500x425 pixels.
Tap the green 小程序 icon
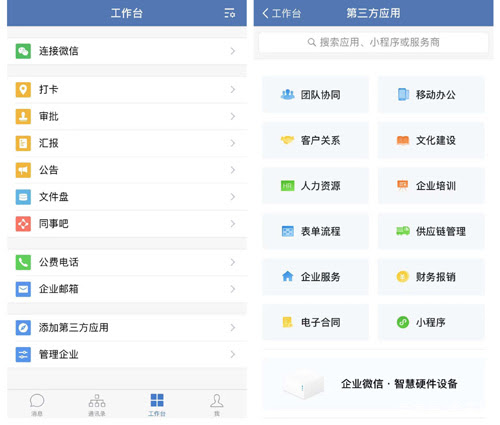[403, 322]
